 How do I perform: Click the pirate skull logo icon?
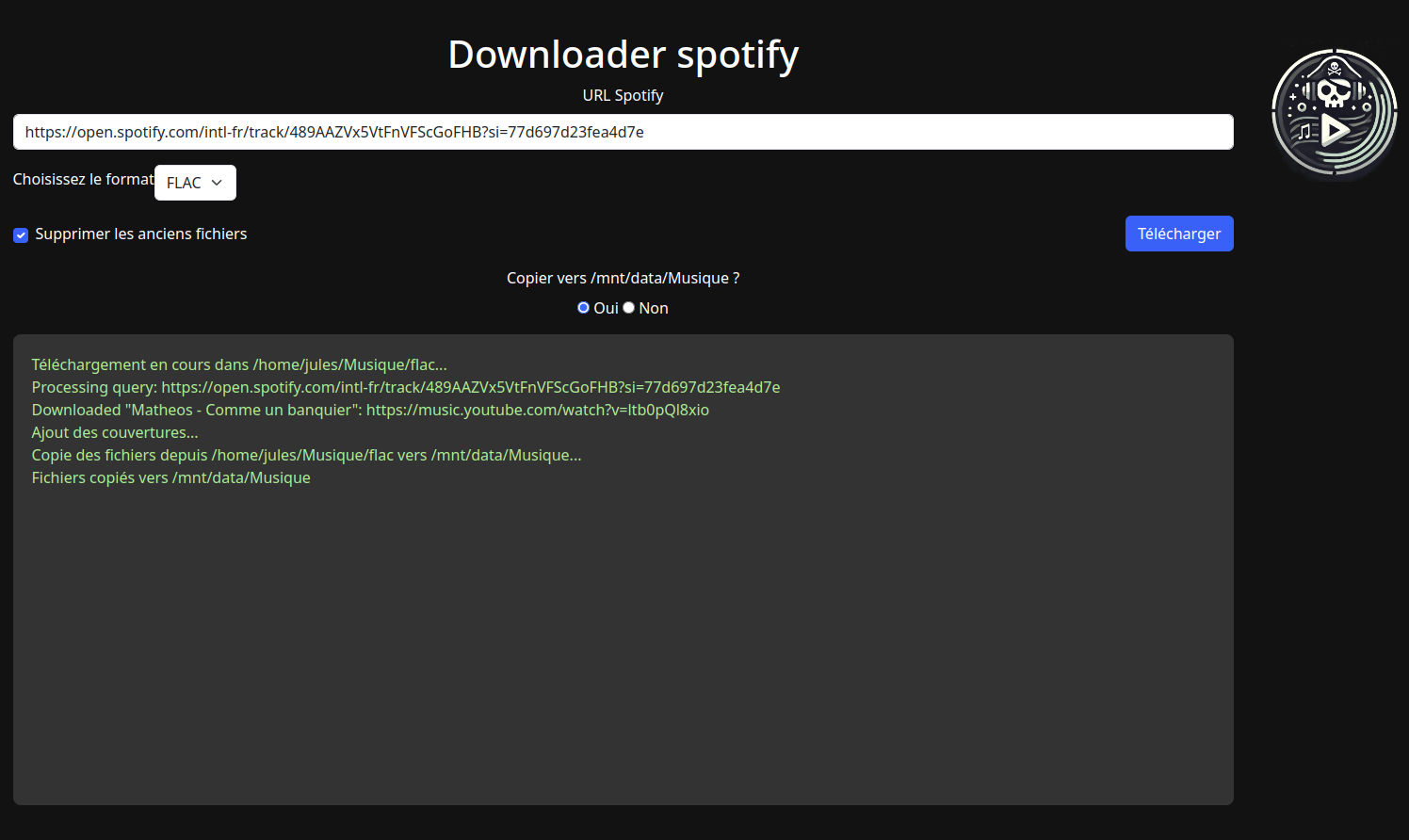click(1334, 113)
